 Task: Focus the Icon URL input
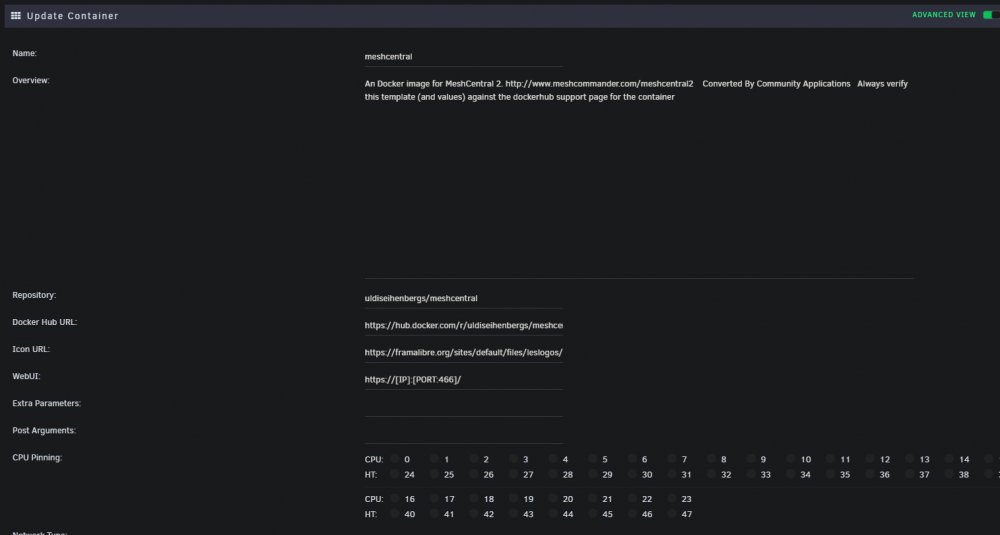464,353
